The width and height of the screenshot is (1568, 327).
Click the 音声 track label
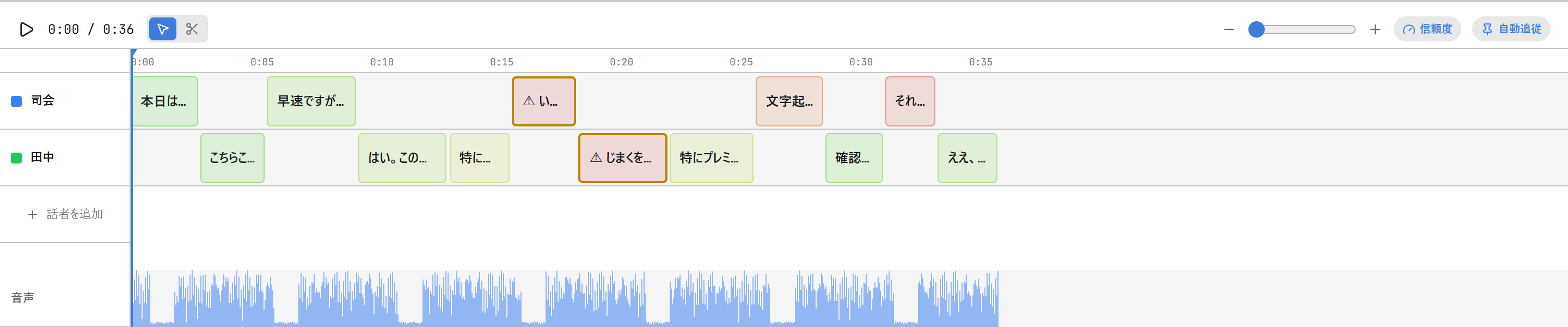click(x=22, y=298)
